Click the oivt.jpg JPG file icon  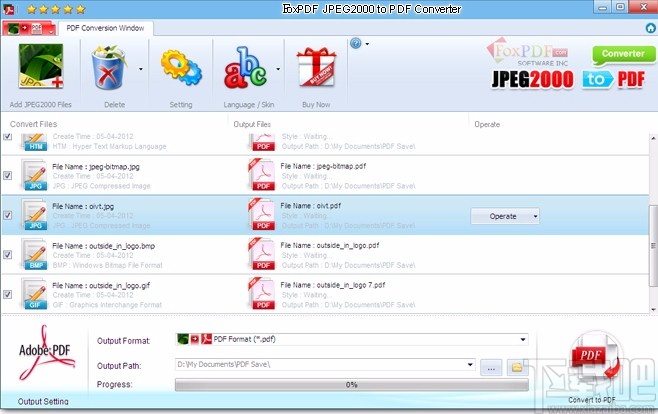click(x=34, y=214)
